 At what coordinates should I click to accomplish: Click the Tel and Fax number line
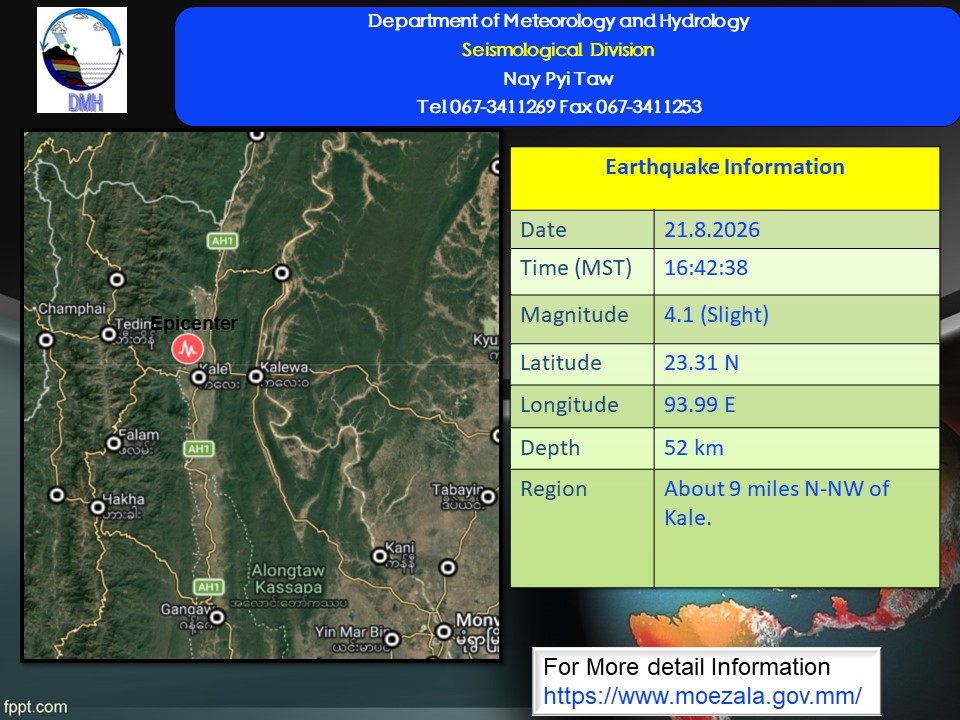click(x=559, y=107)
